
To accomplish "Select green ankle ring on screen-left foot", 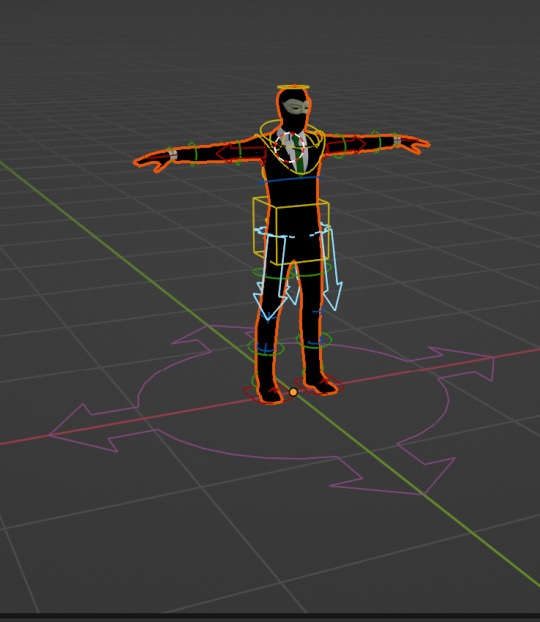I will coord(254,380).
